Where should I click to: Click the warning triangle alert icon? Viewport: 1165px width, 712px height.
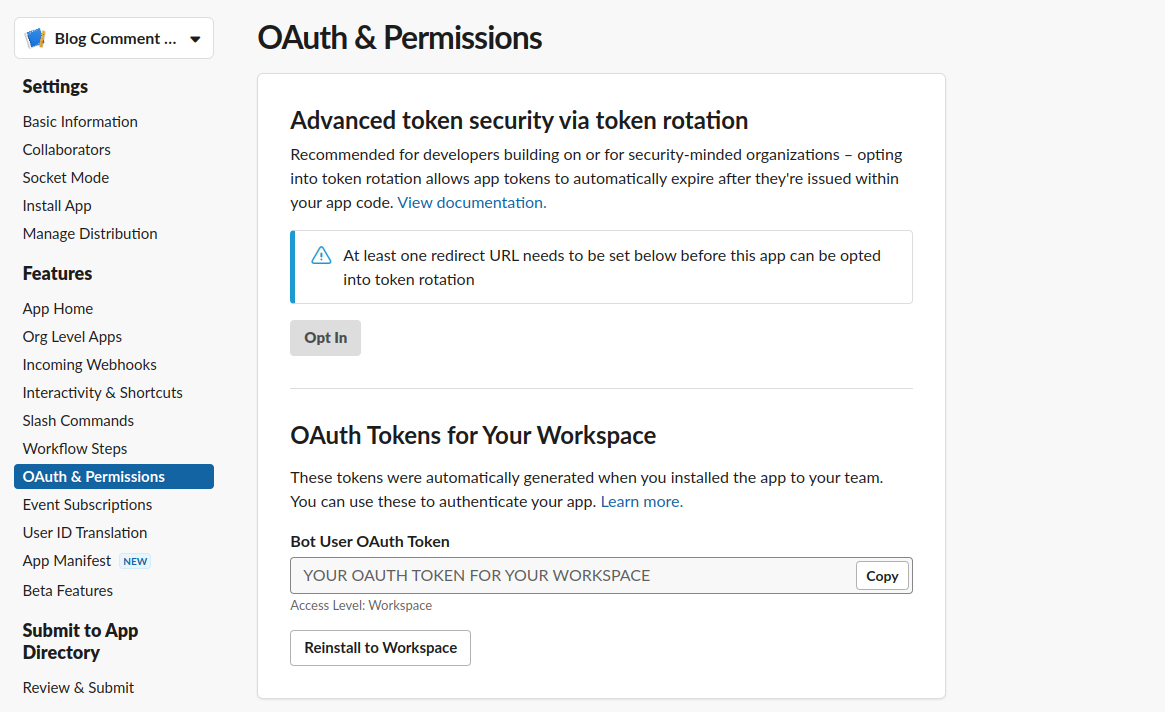[321, 256]
